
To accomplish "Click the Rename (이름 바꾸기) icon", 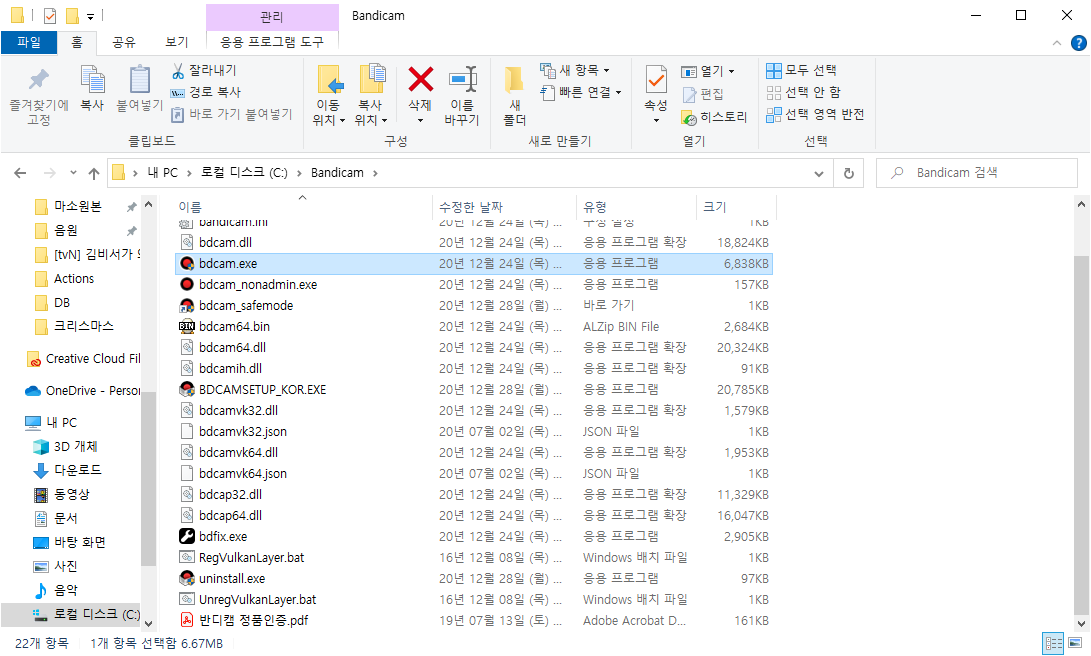I will [463, 79].
